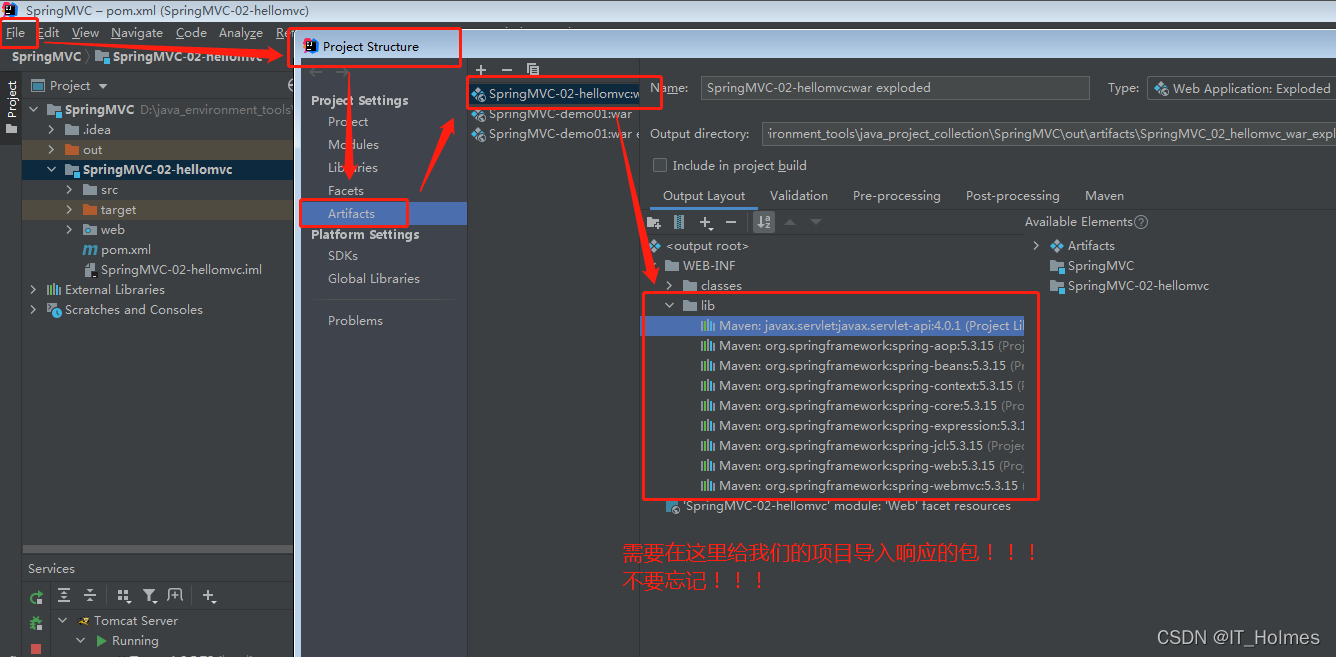Viewport: 1336px width, 657px height.
Task: Open the Project tool window sidebar tab
Action: pos(11,107)
